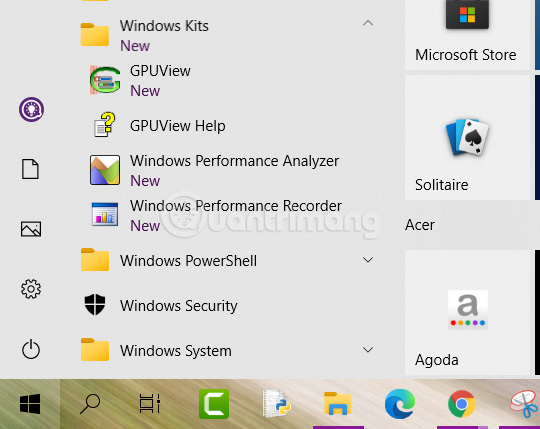The width and height of the screenshot is (540, 429).
Task: Open the Microsoft Store tile
Action: pos(467,34)
